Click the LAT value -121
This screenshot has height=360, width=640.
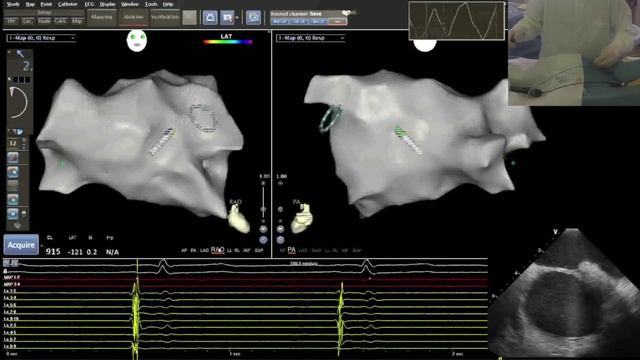point(75,252)
